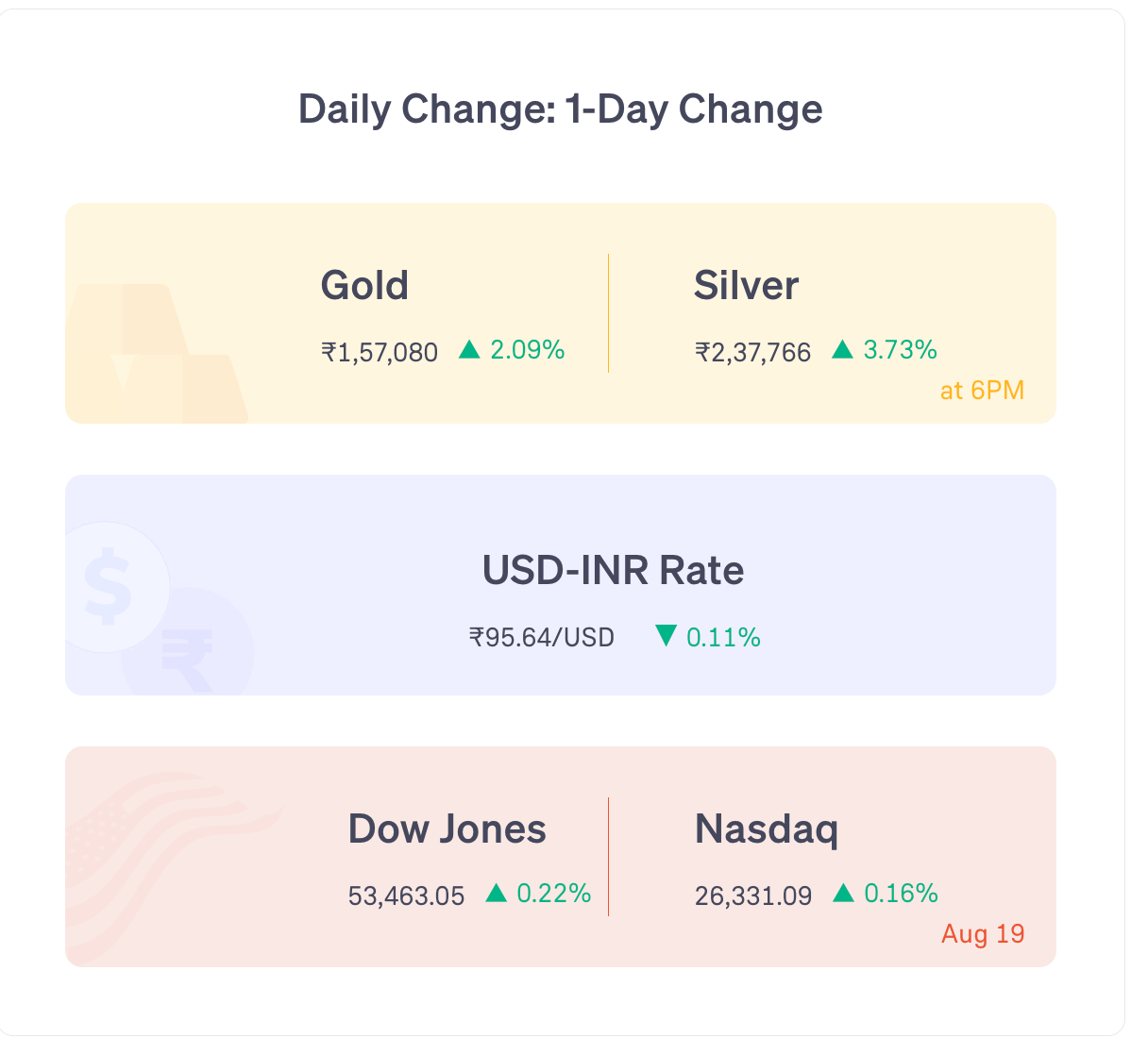Click the green down arrow beside 0.11%
Image resolution: width=1148 pixels, height=1038 pixels.
(x=666, y=636)
